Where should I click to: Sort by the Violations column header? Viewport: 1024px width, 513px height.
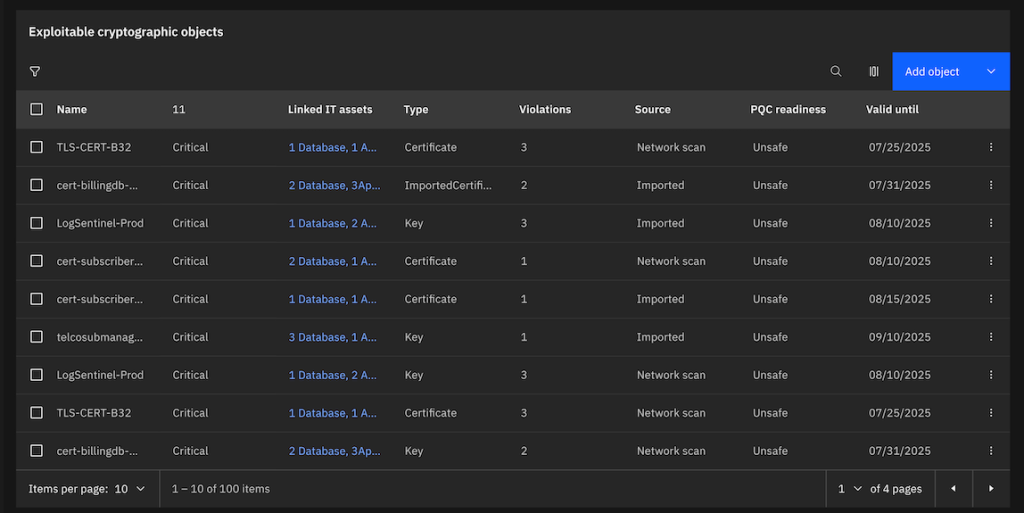[x=545, y=110]
